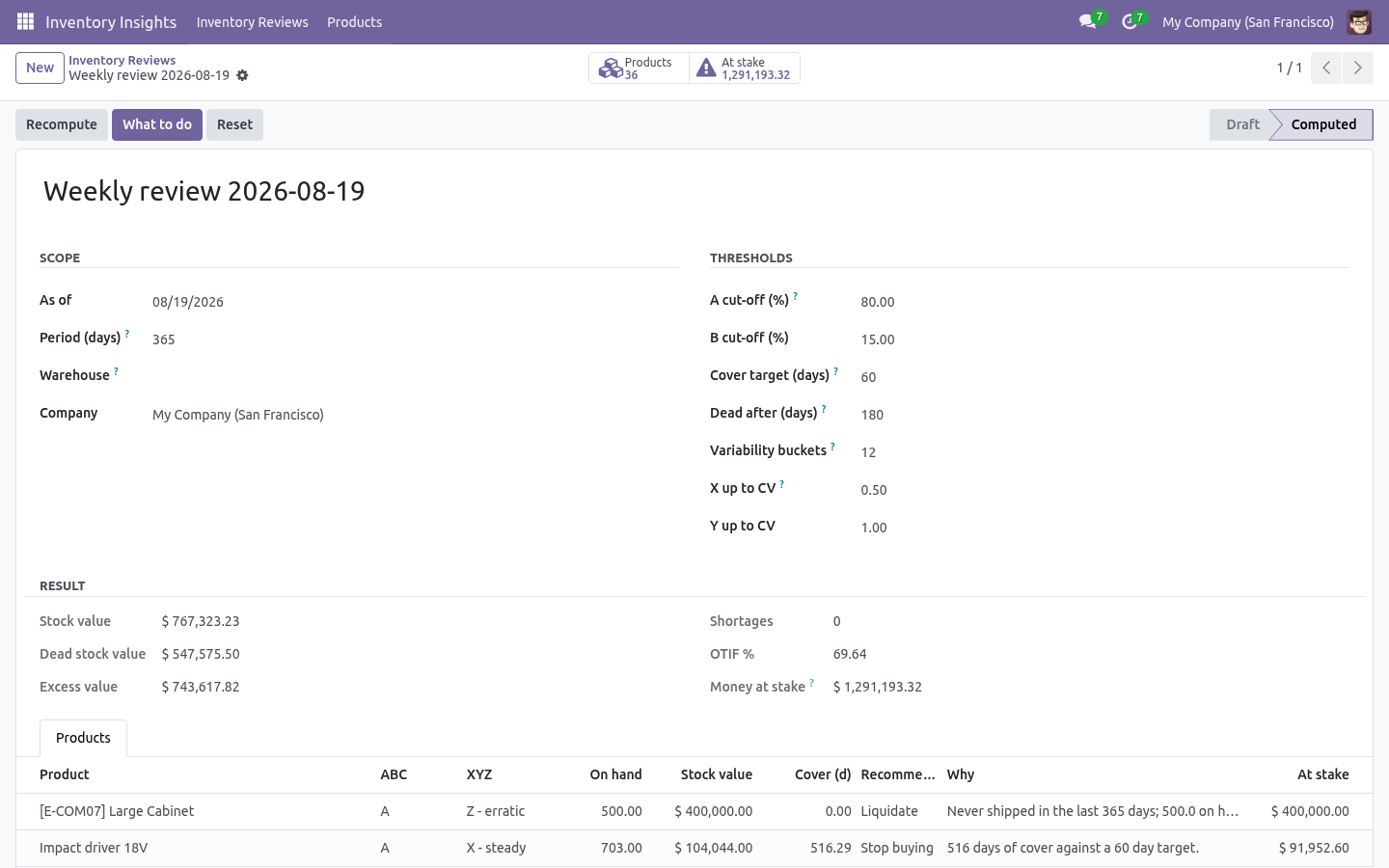Click the What to do button
Screen dimensions: 1389x868
point(157,124)
